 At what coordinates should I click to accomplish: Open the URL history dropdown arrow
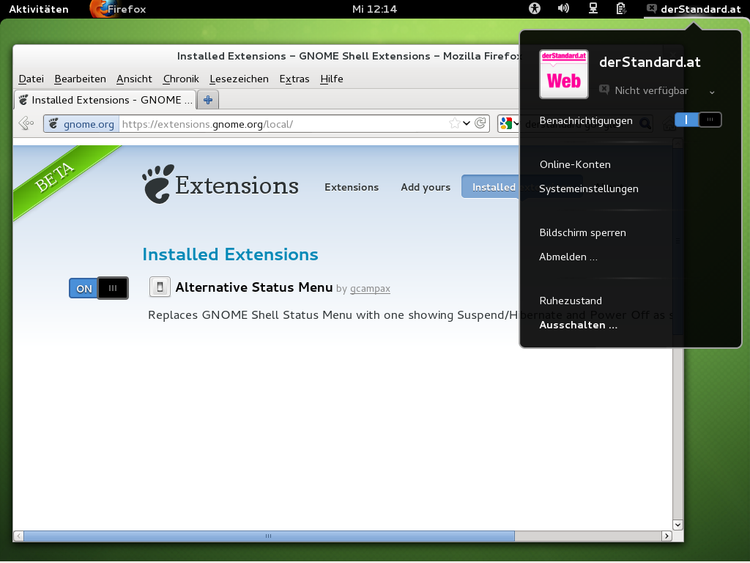467,124
